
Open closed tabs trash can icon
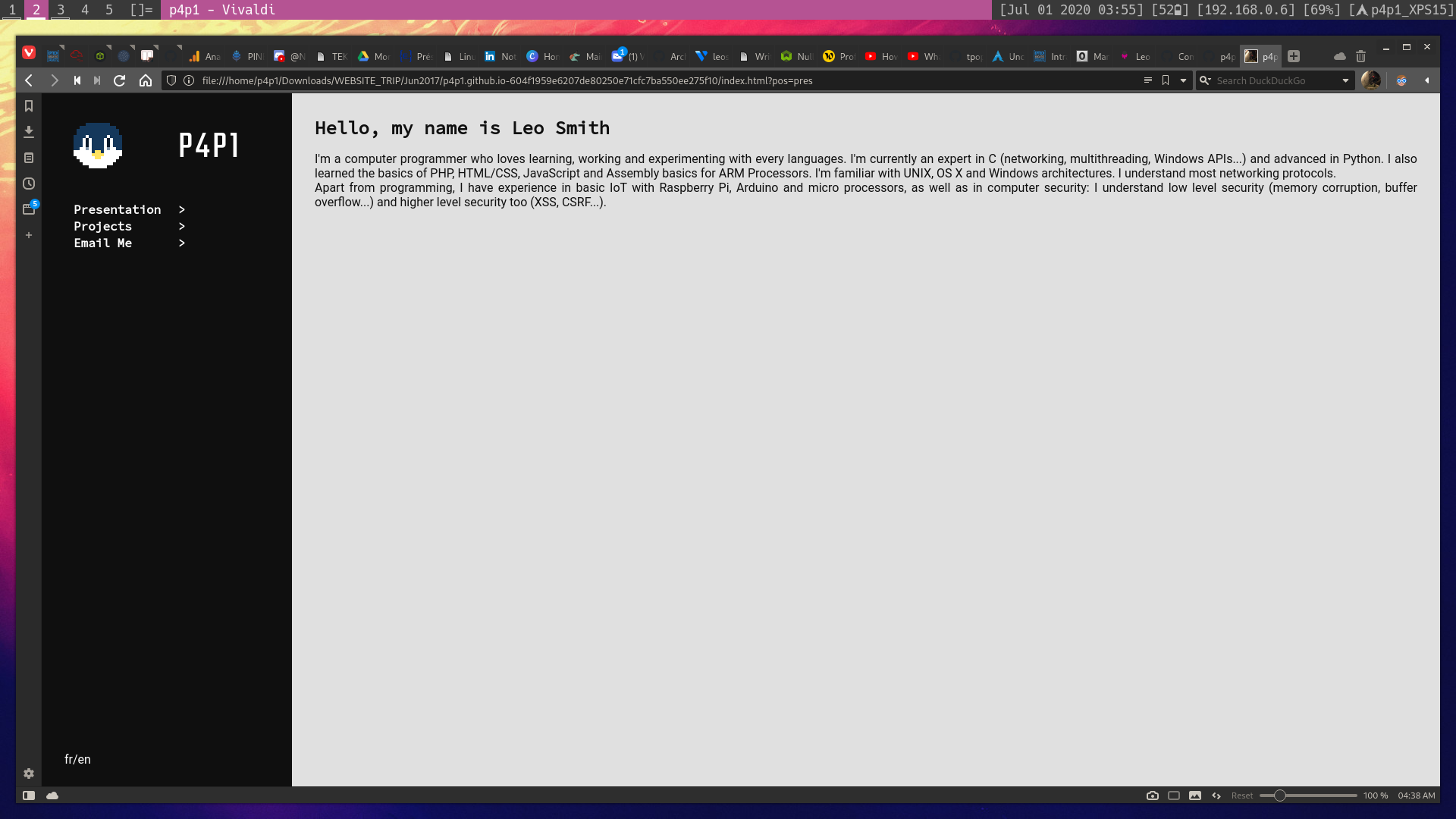click(1360, 56)
